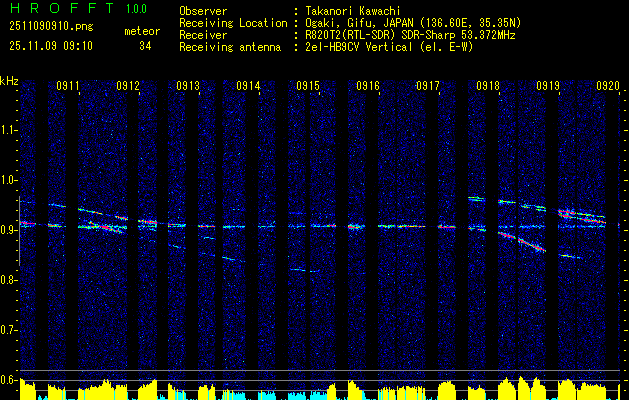Click the short echo streak near 0.82 kHz
This screenshot has width=629, height=400.
(x=305, y=270)
